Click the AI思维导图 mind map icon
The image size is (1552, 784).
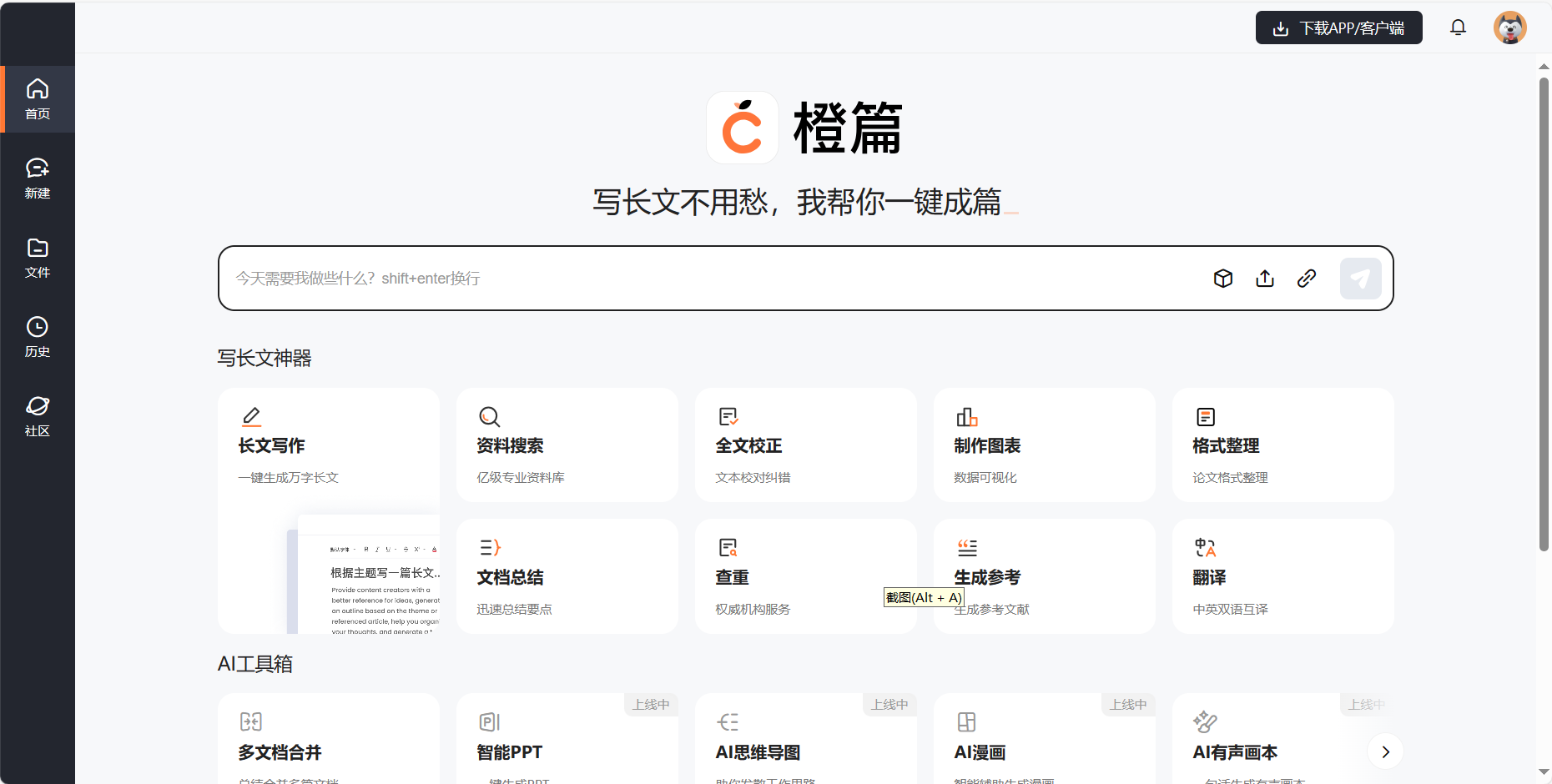tap(728, 721)
